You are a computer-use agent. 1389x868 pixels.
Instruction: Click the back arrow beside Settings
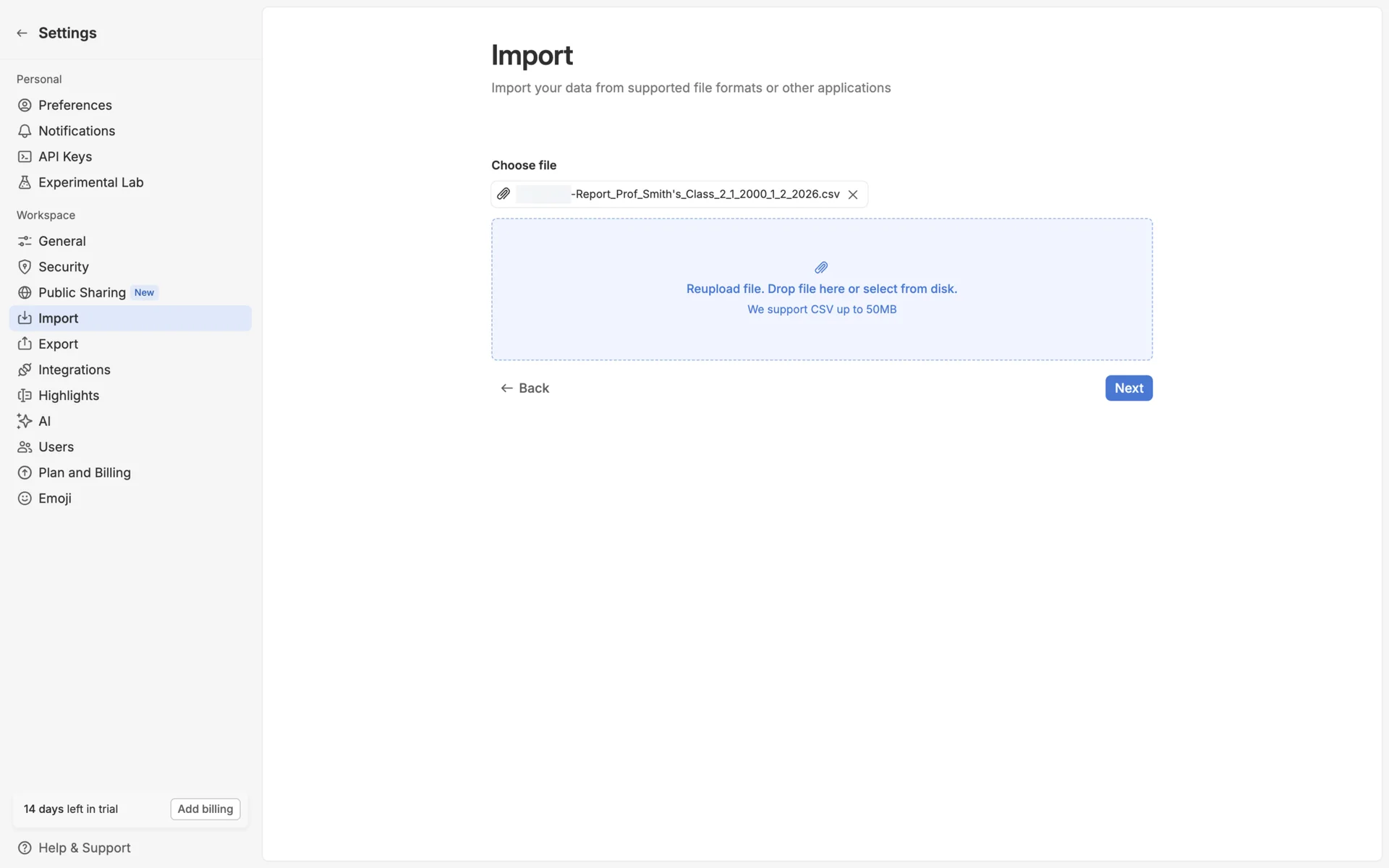(x=22, y=33)
